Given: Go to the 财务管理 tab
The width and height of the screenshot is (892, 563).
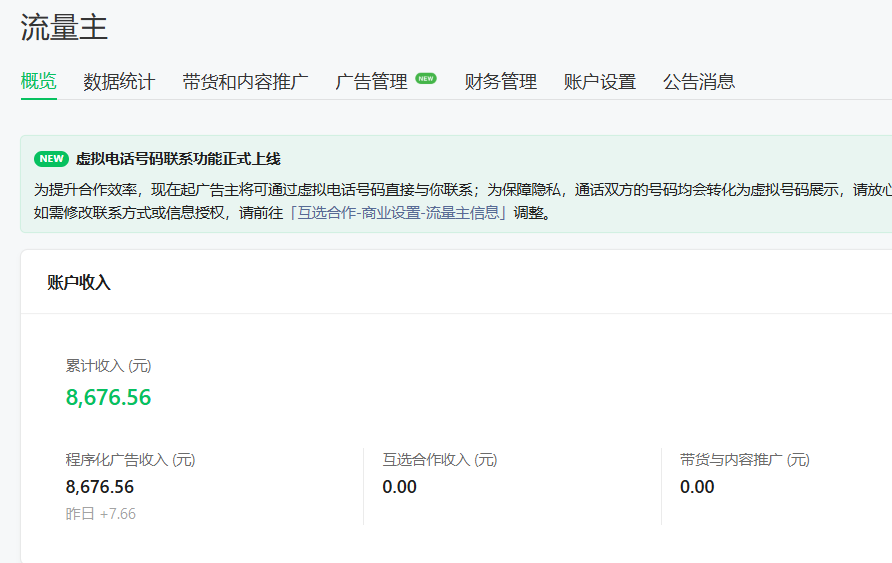Looking at the screenshot, I should 501,81.
